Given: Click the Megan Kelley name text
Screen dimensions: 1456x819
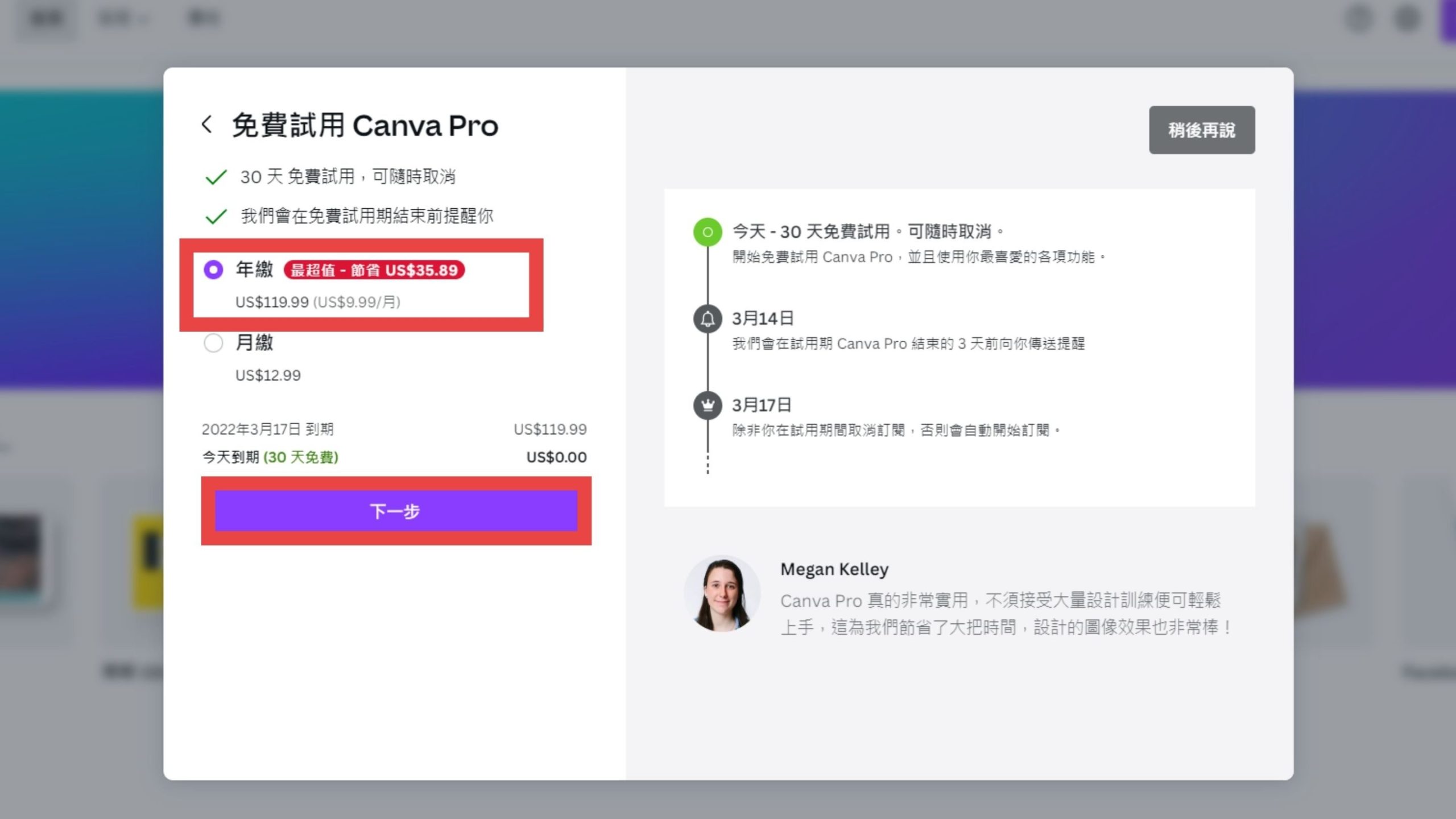Looking at the screenshot, I should [x=834, y=569].
